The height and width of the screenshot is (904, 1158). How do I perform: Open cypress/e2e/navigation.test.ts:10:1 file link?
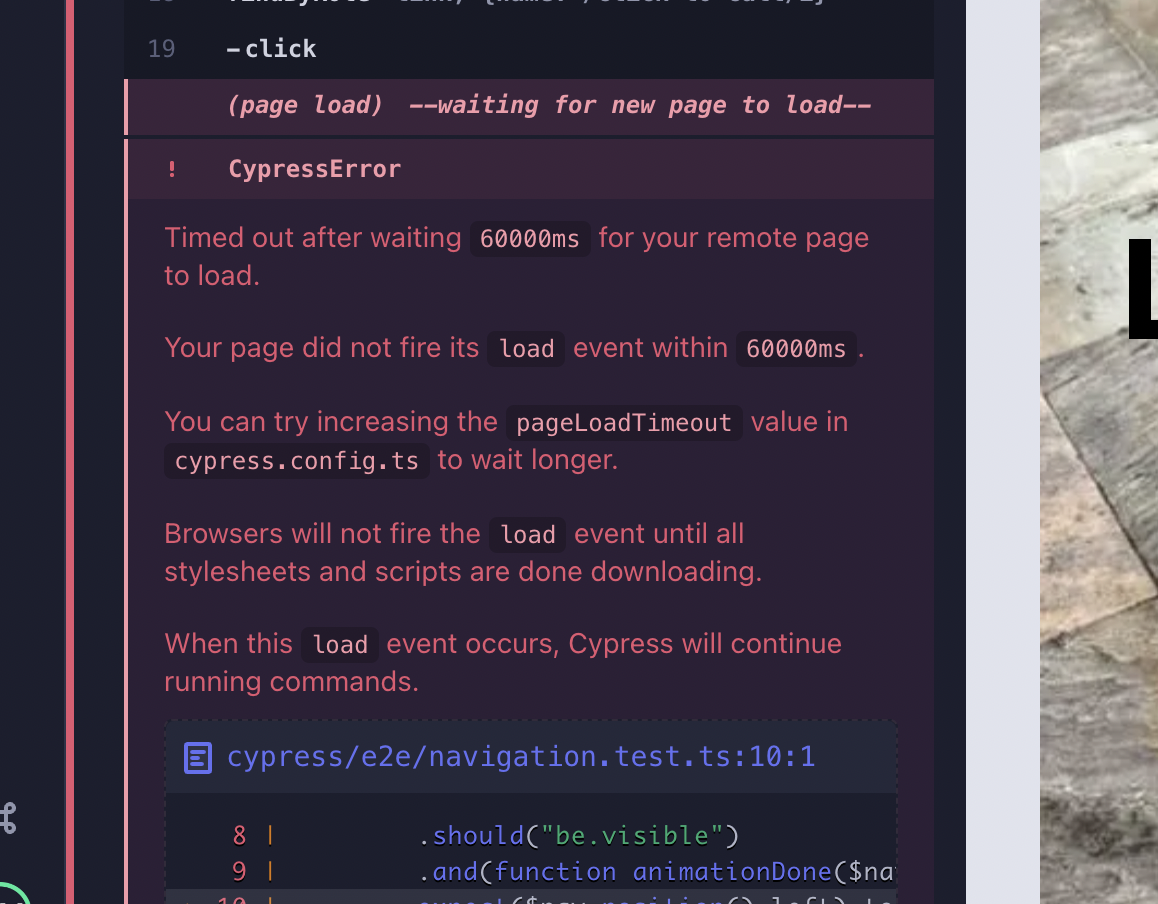521,757
